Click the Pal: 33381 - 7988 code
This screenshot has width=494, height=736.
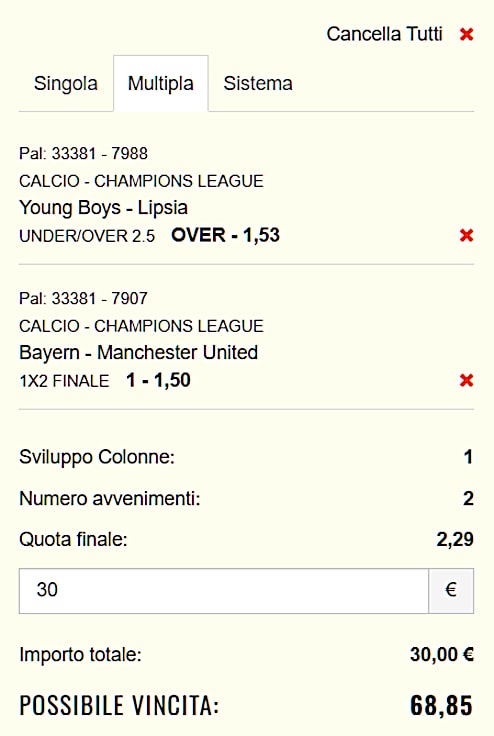[x=83, y=153]
